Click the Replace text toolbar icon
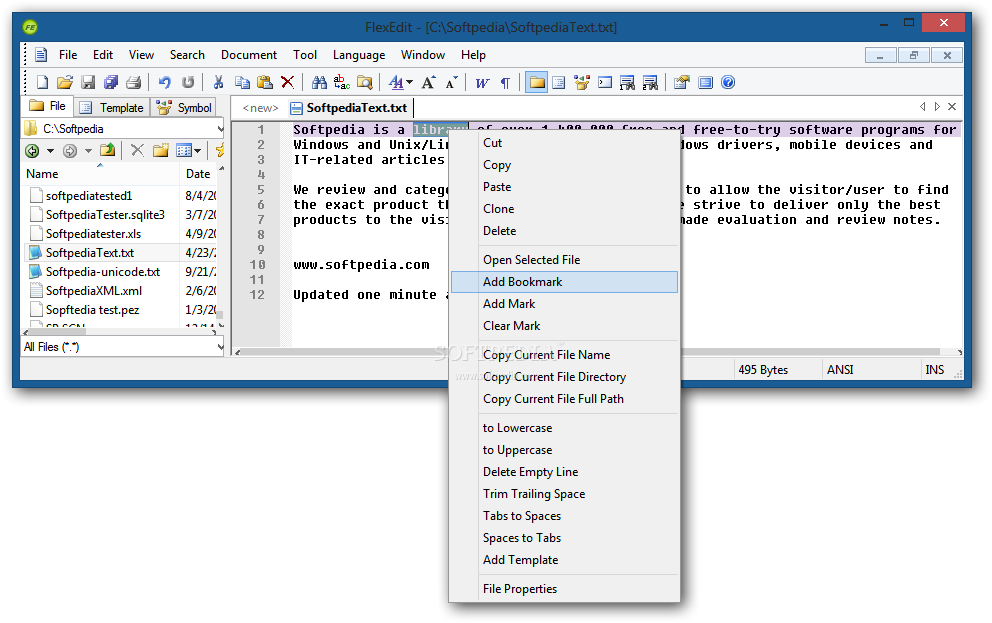Image resolution: width=992 pixels, height=623 pixels. pos(342,83)
